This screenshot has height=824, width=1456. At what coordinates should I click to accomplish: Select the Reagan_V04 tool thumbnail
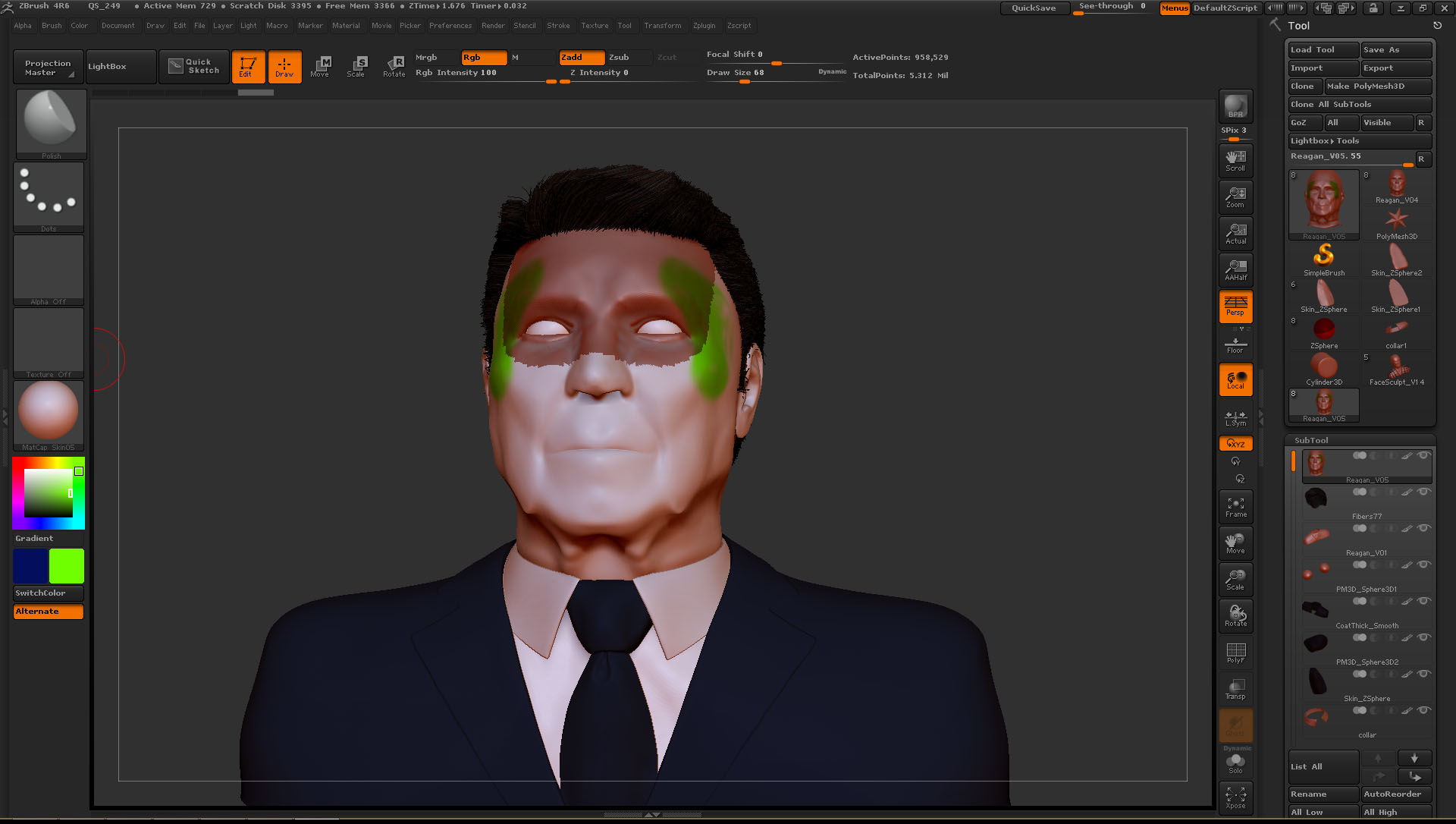(x=1396, y=182)
